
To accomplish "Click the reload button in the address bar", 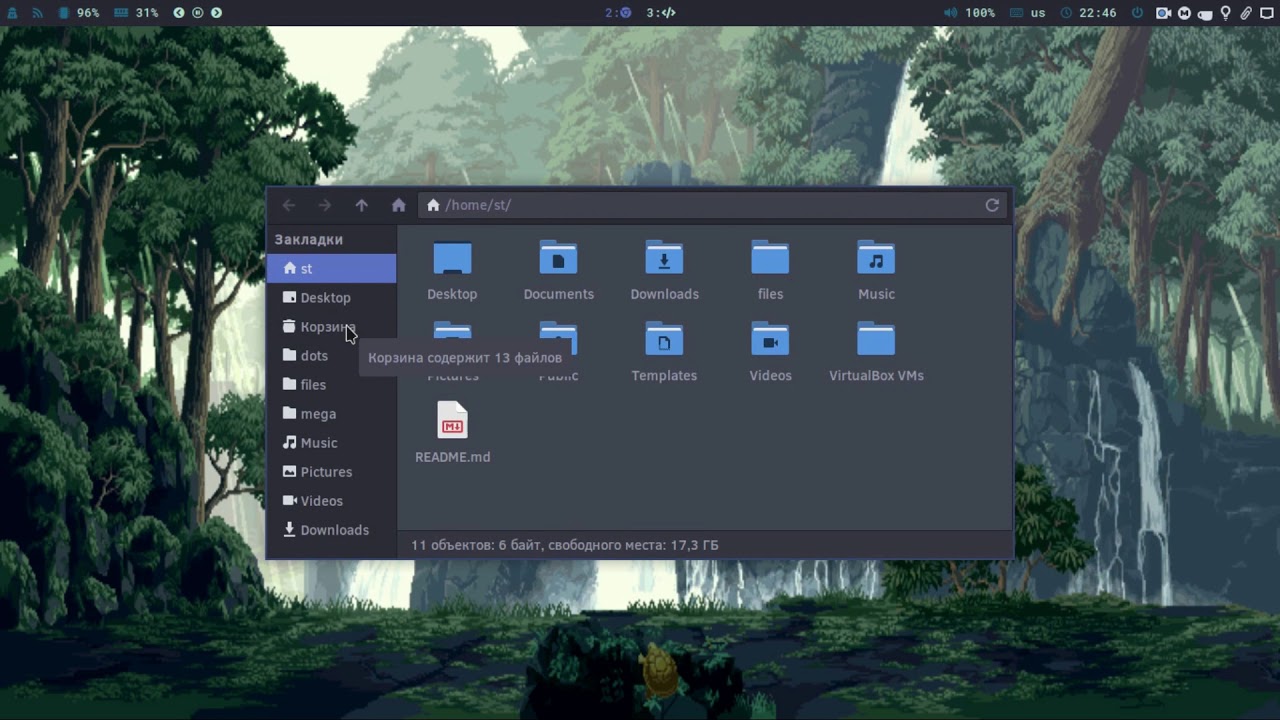I will (992, 205).
